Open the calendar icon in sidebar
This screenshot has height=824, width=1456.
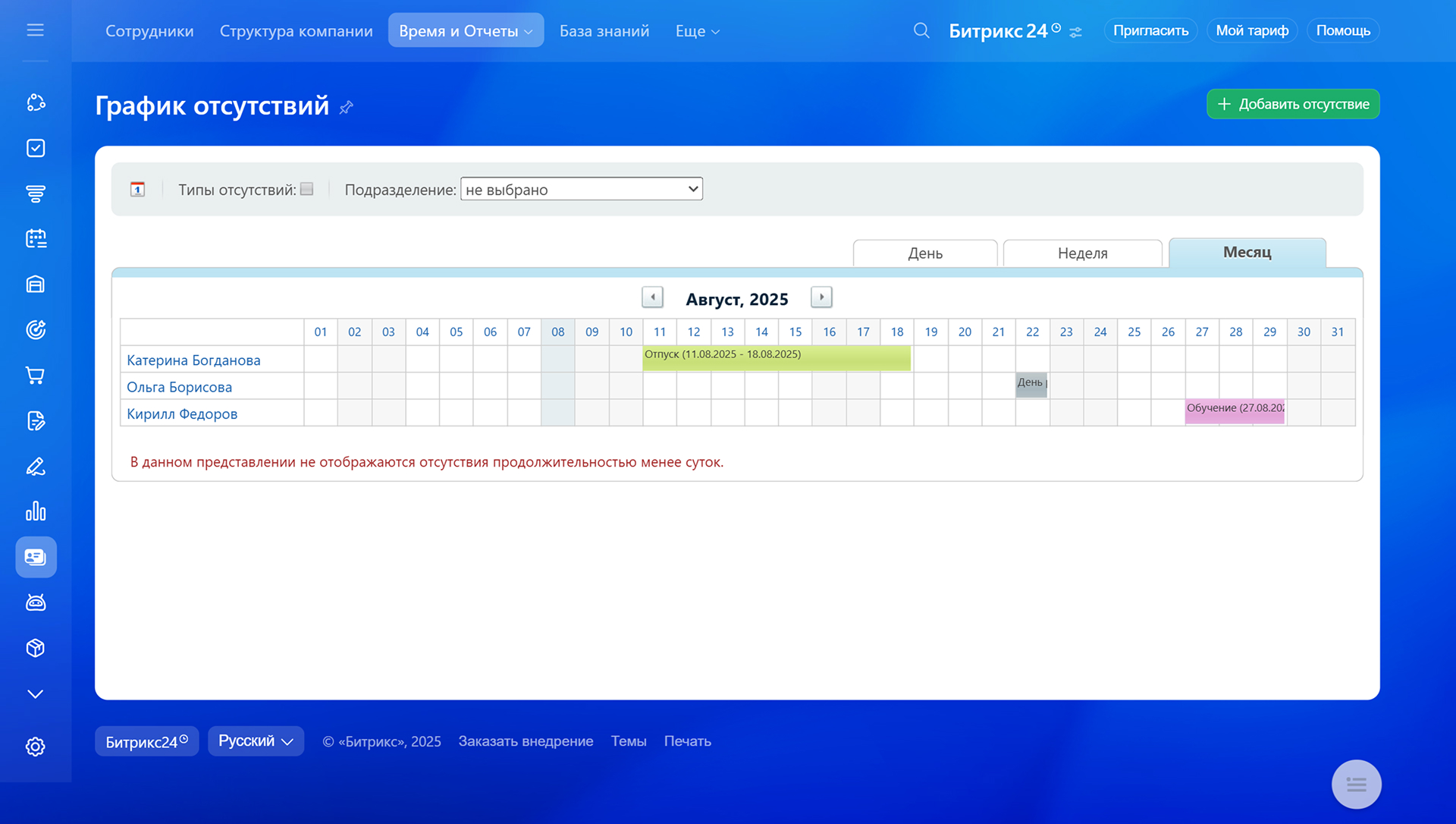[x=36, y=239]
